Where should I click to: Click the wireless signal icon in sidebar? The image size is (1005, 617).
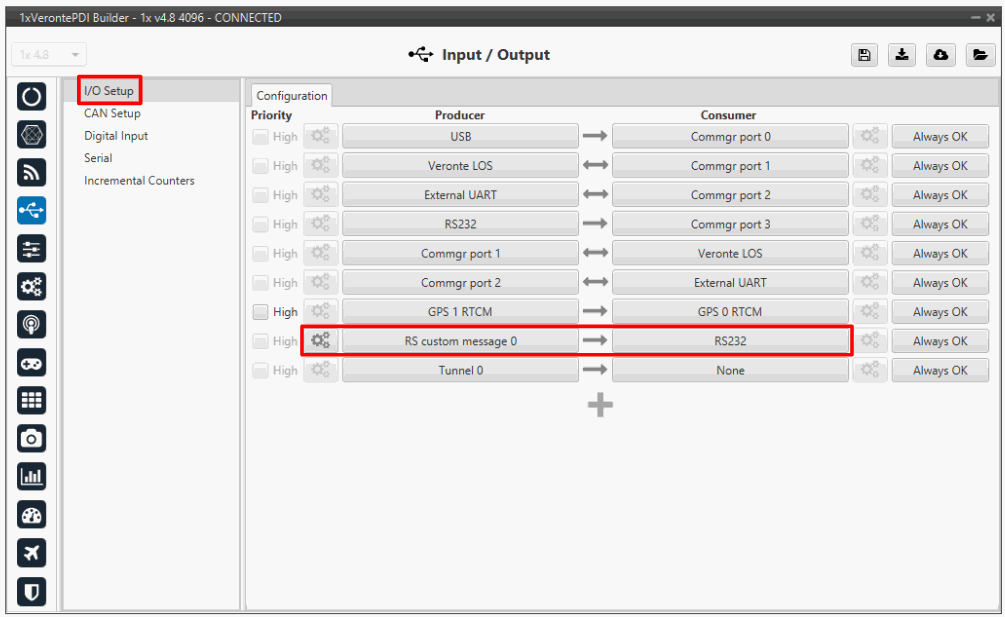click(x=32, y=172)
